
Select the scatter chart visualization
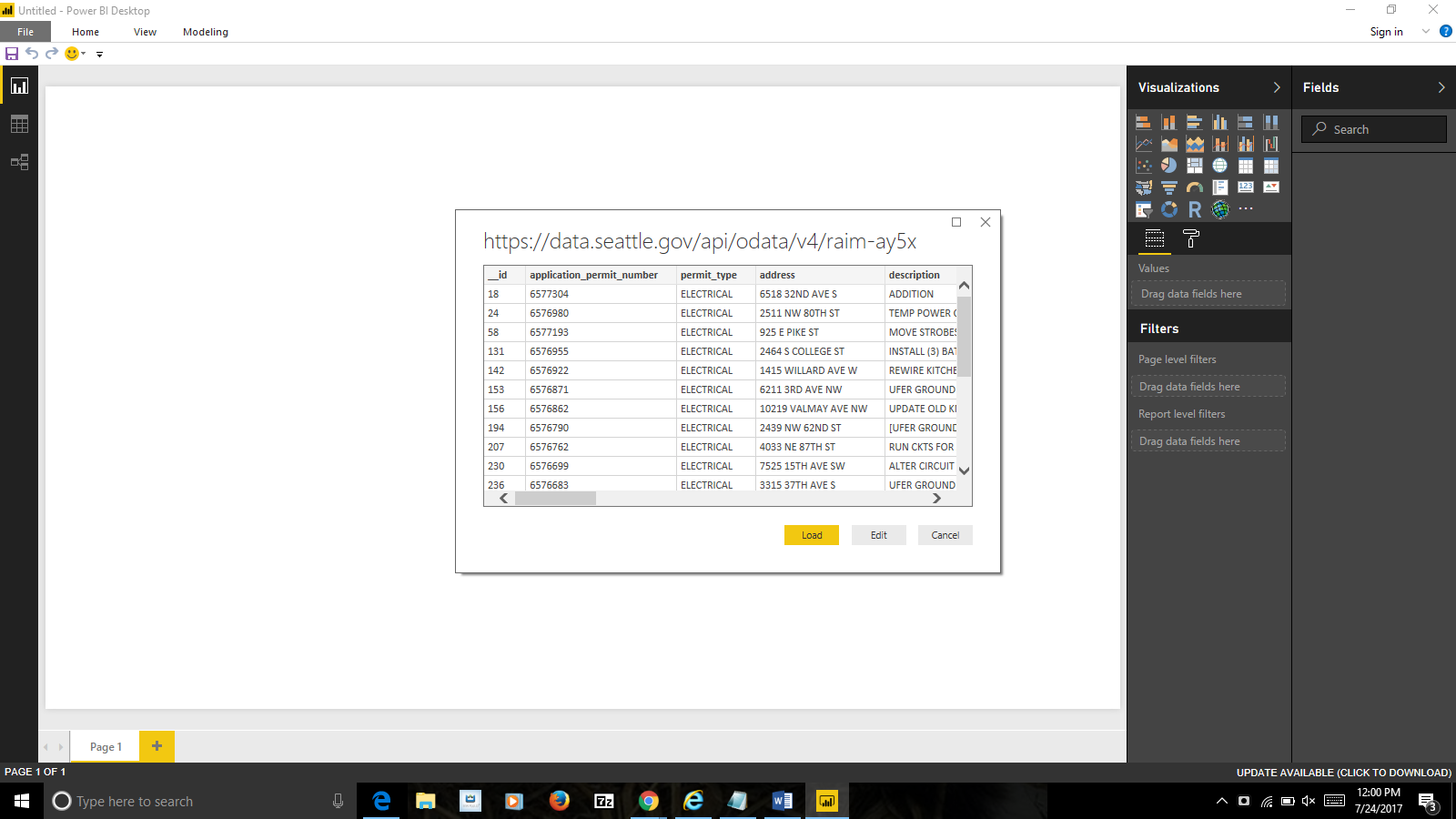tap(1144, 166)
